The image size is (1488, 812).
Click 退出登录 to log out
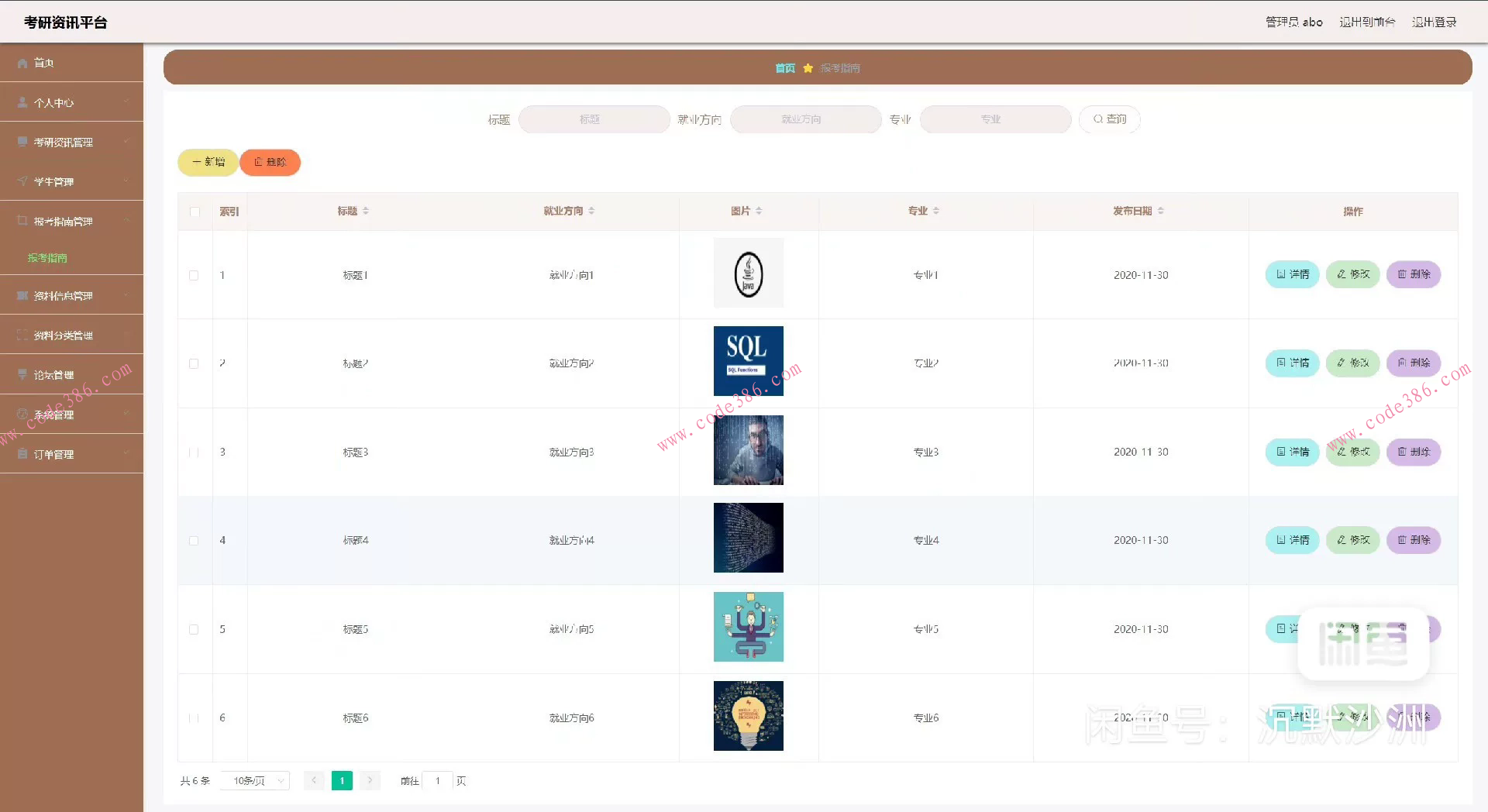pos(1434,22)
